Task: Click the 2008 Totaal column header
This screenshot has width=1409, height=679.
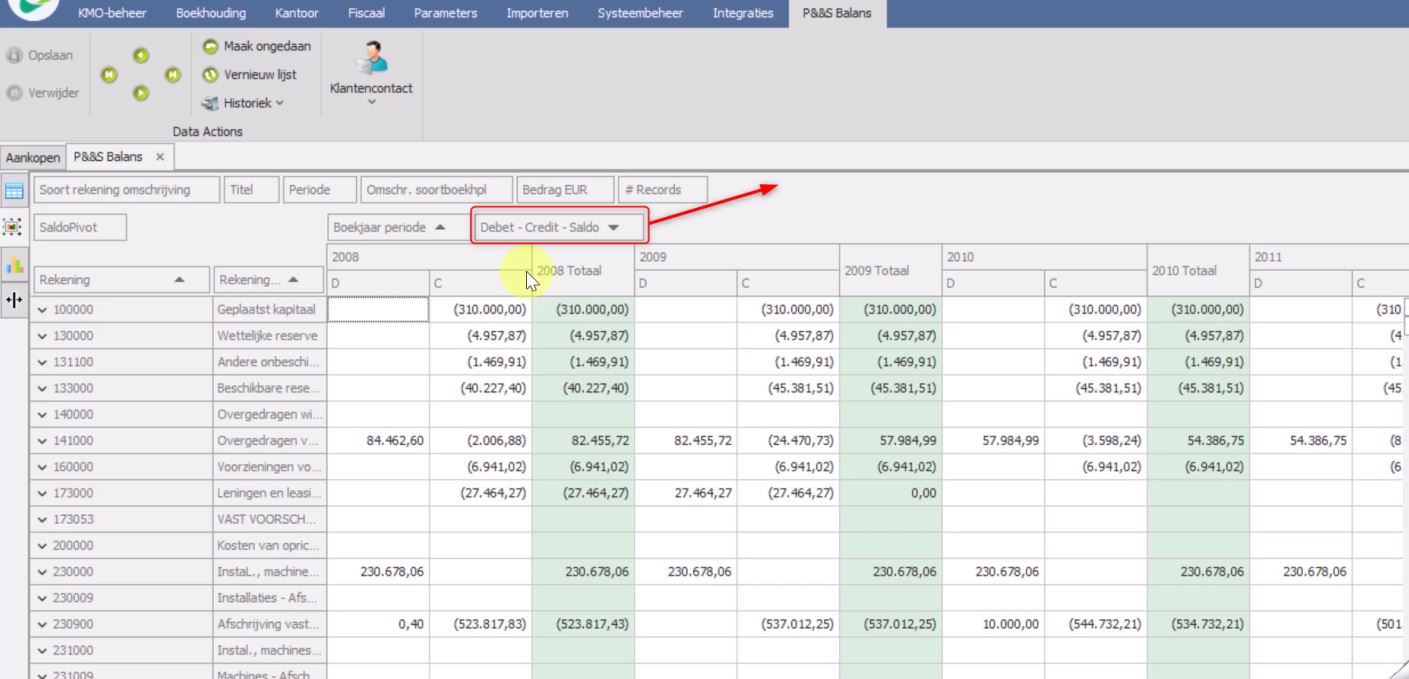Action: pyautogui.click(x=582, y=270)
